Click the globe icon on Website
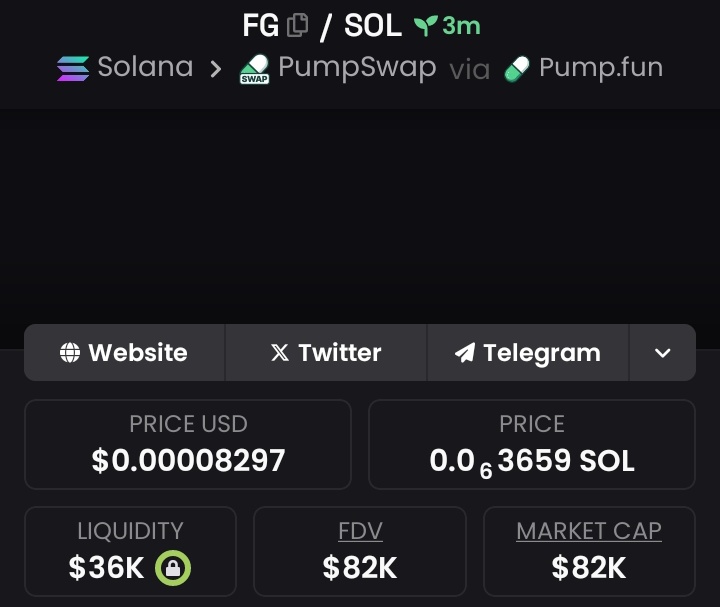 [x=70, y=353]
